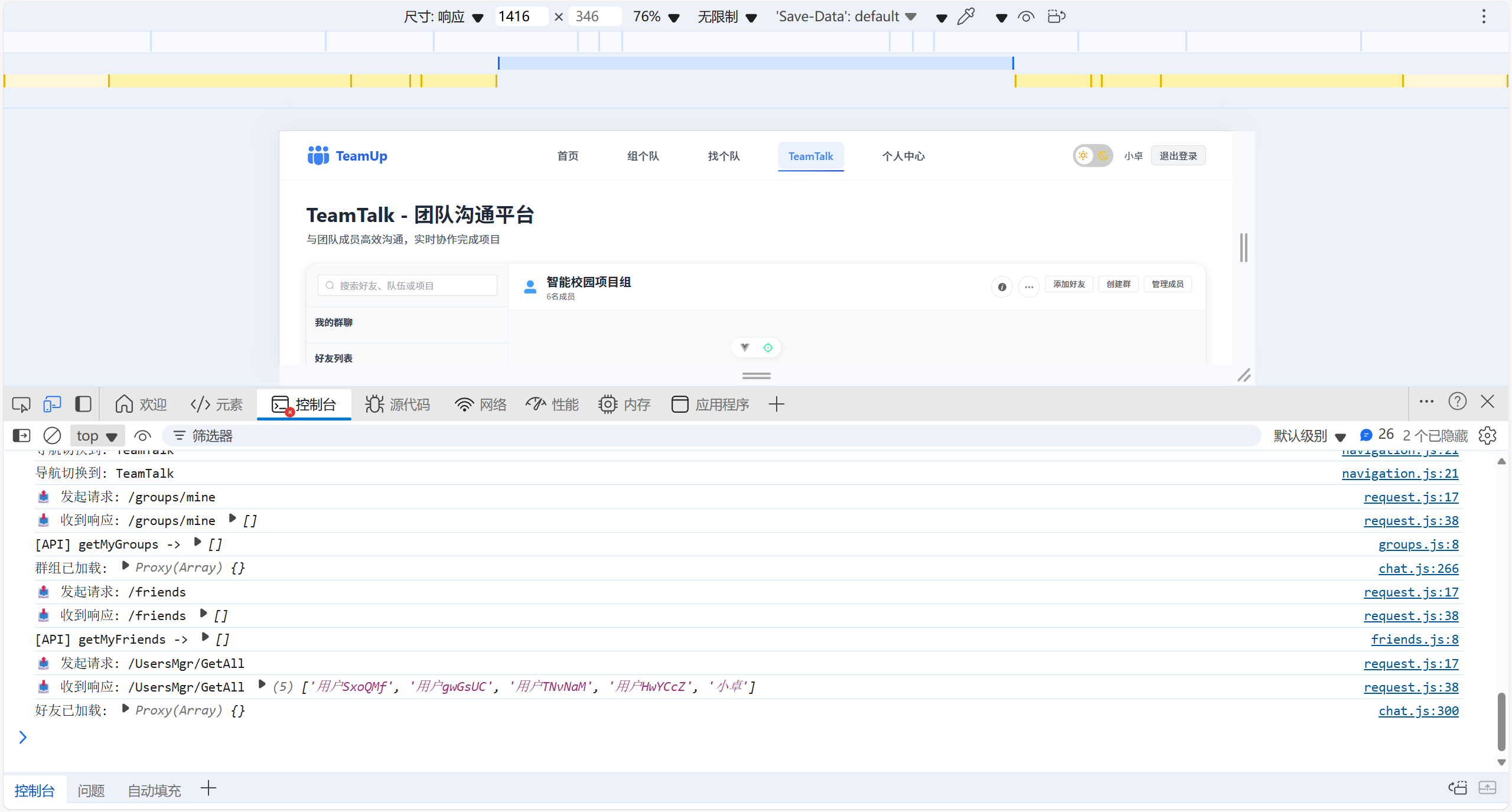The image size is (1512, 812).
Task: Create a live expression with the eye icon
Action: 142,435
